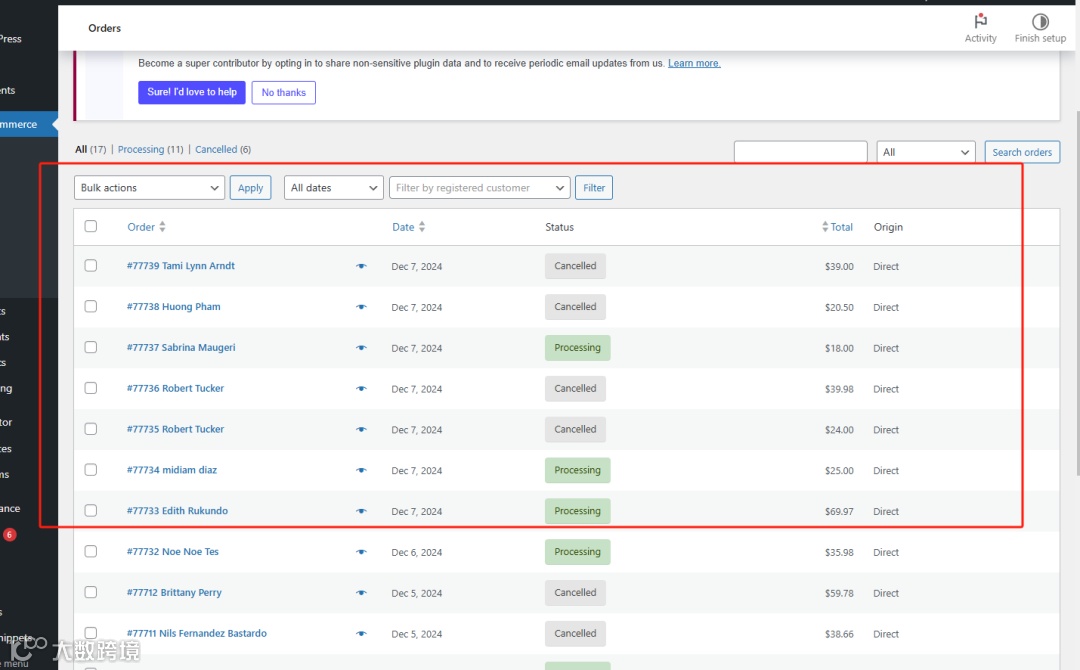The width and height of the screenshot is (1080, 670).
Task: Open order #77712 Brittany Perry
Action: pyautogui.click(x=174, y=592)
